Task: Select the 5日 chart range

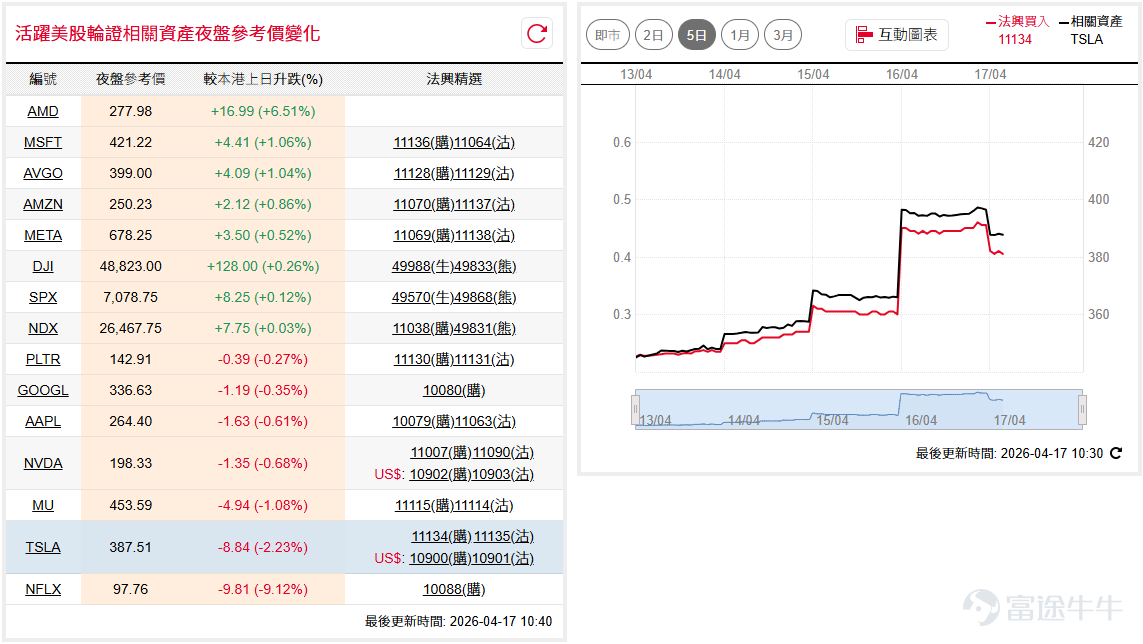Action: (x=696, y=35)
